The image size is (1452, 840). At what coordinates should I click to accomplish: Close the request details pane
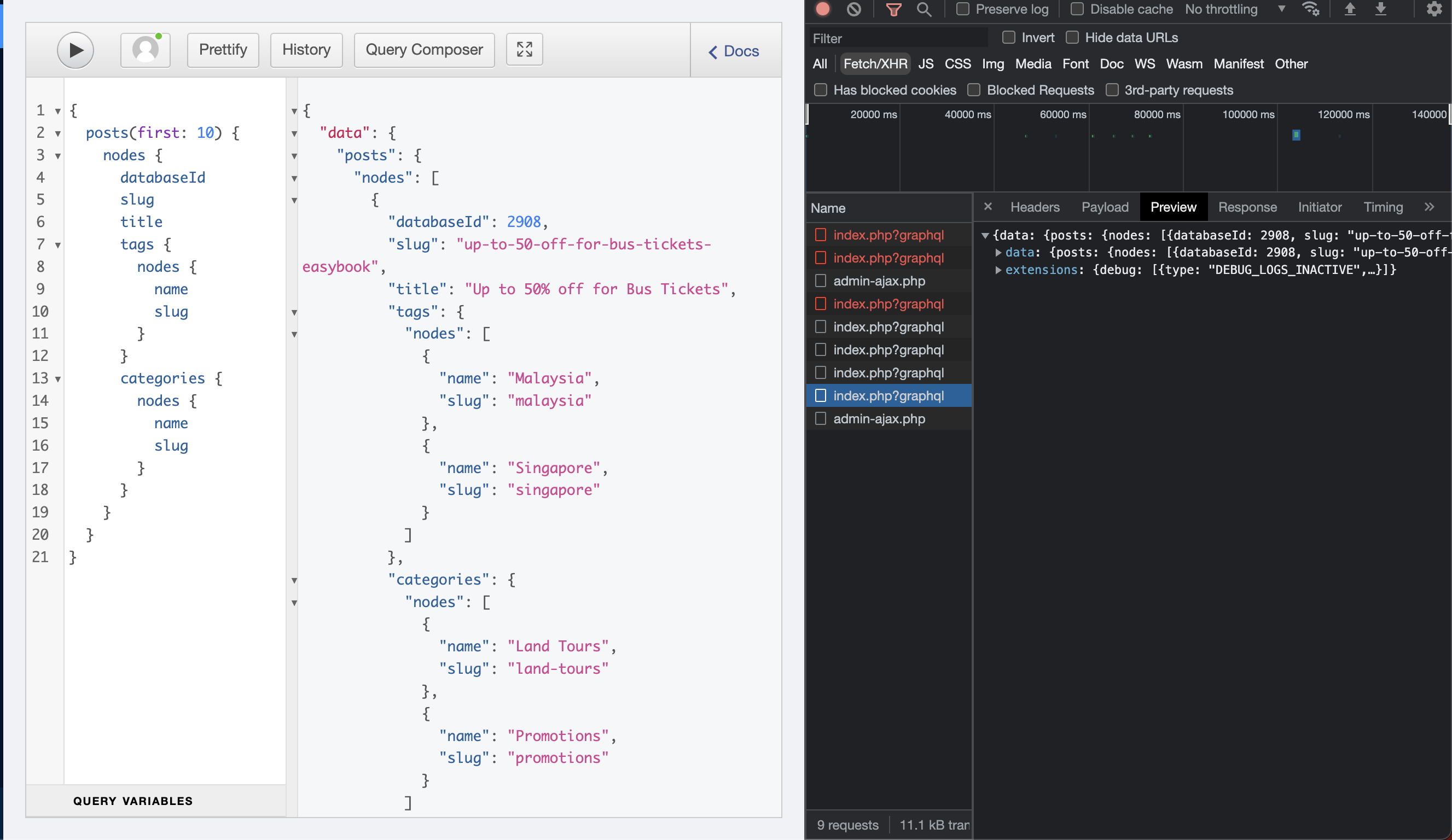pos(988,206)
